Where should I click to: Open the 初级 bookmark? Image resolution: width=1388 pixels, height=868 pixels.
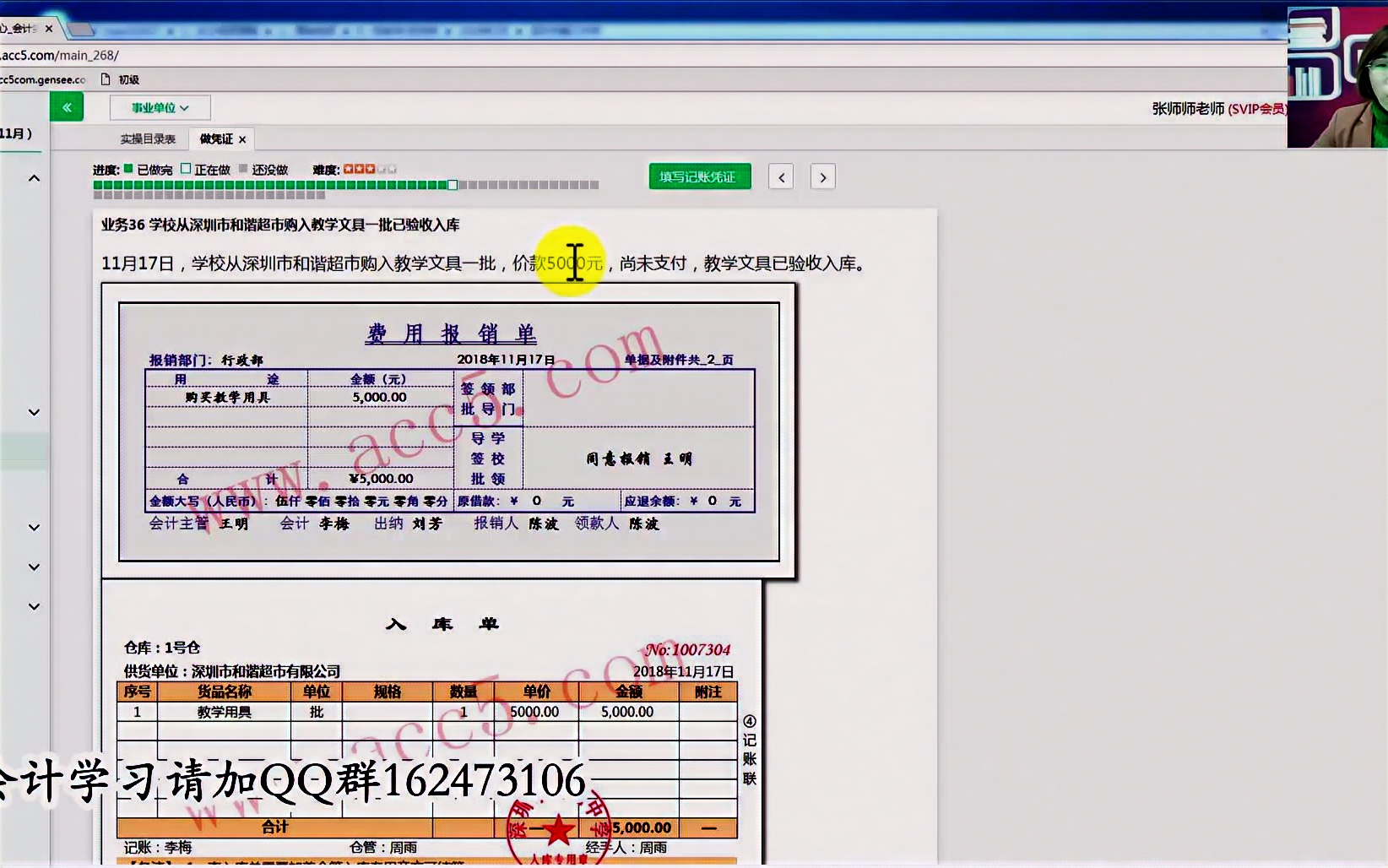tap(120, 79)
